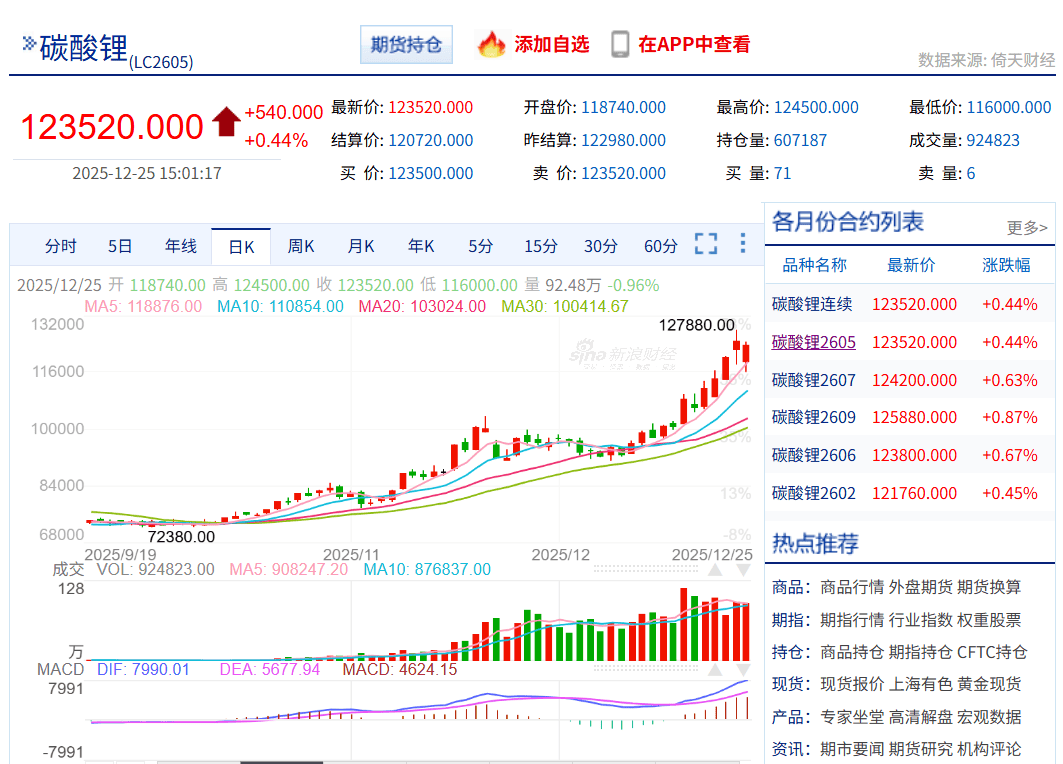Switch chart to 分时 tab
The height and width of the screenshot is (764, 1063).
click(60, 246)
